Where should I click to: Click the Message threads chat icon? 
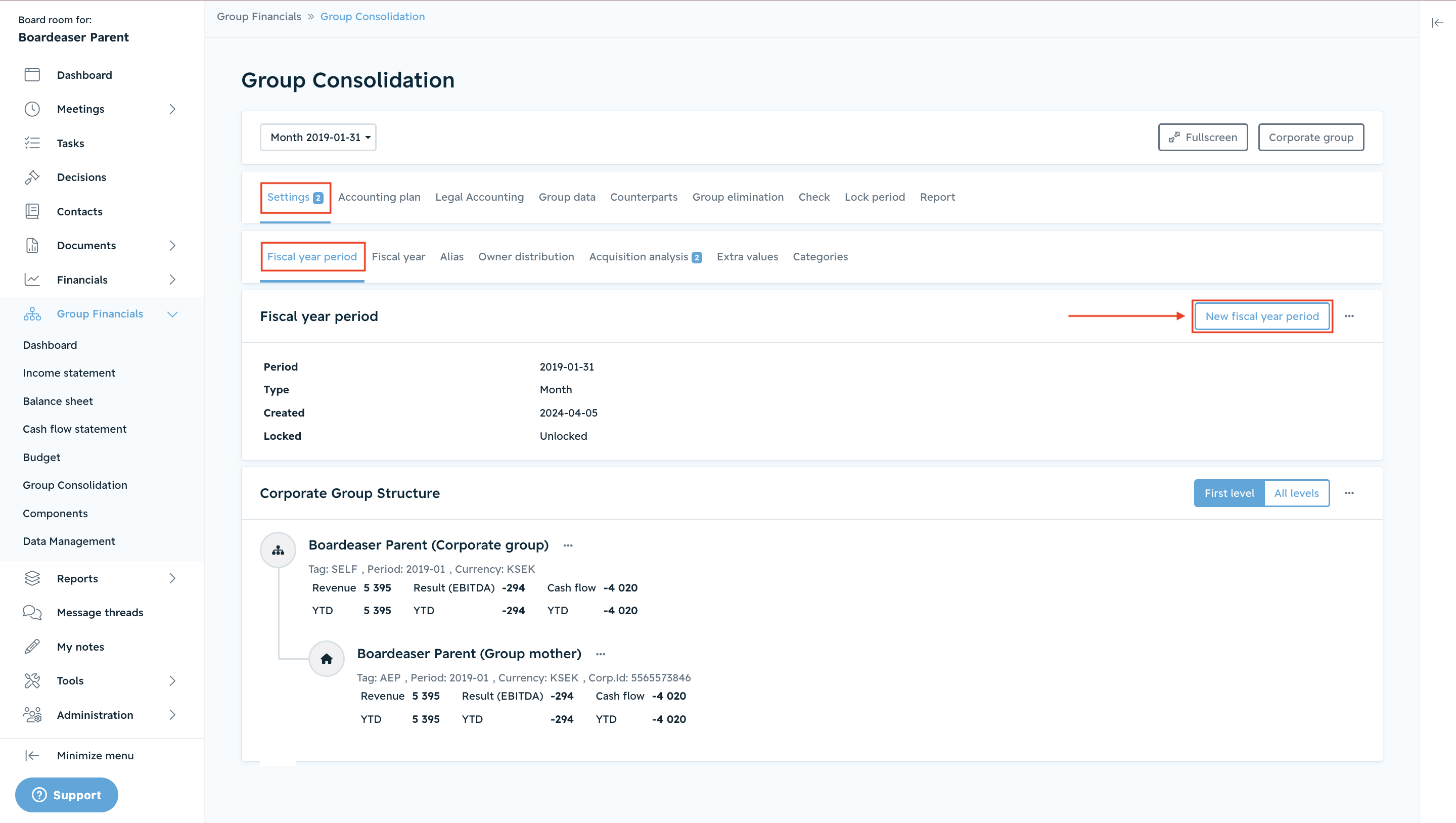click(32, 612)
